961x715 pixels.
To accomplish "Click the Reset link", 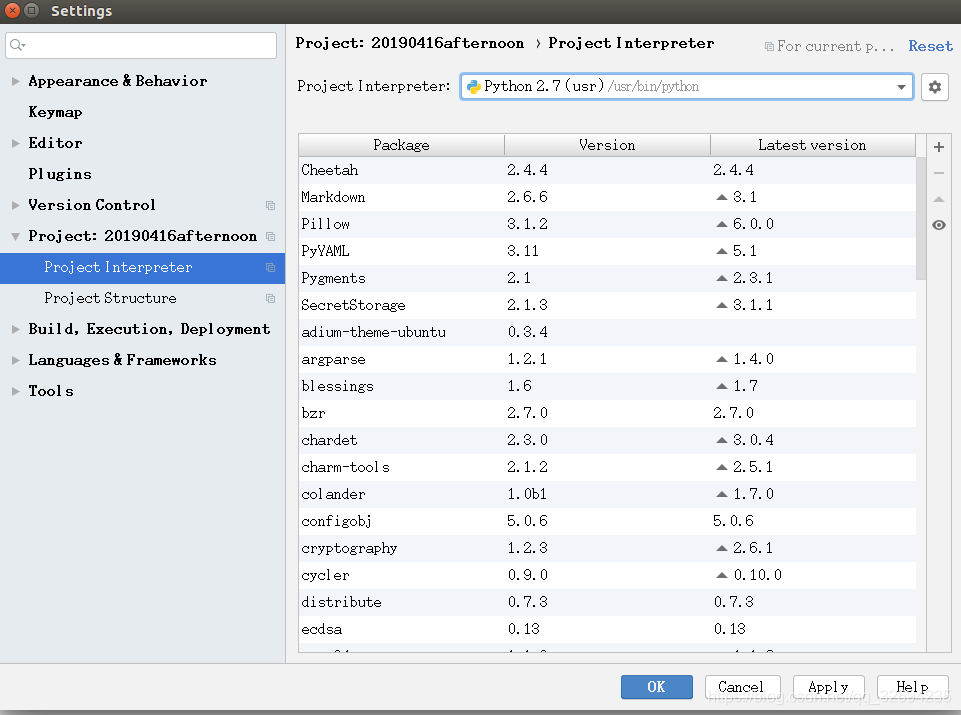I will pos(930,47).
